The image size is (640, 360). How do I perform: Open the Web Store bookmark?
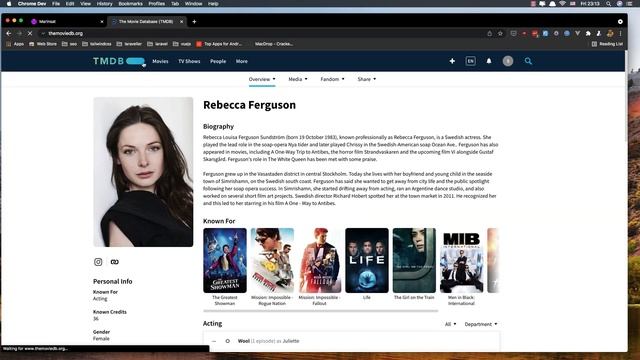pyautogui.click(x=43, y=44)
